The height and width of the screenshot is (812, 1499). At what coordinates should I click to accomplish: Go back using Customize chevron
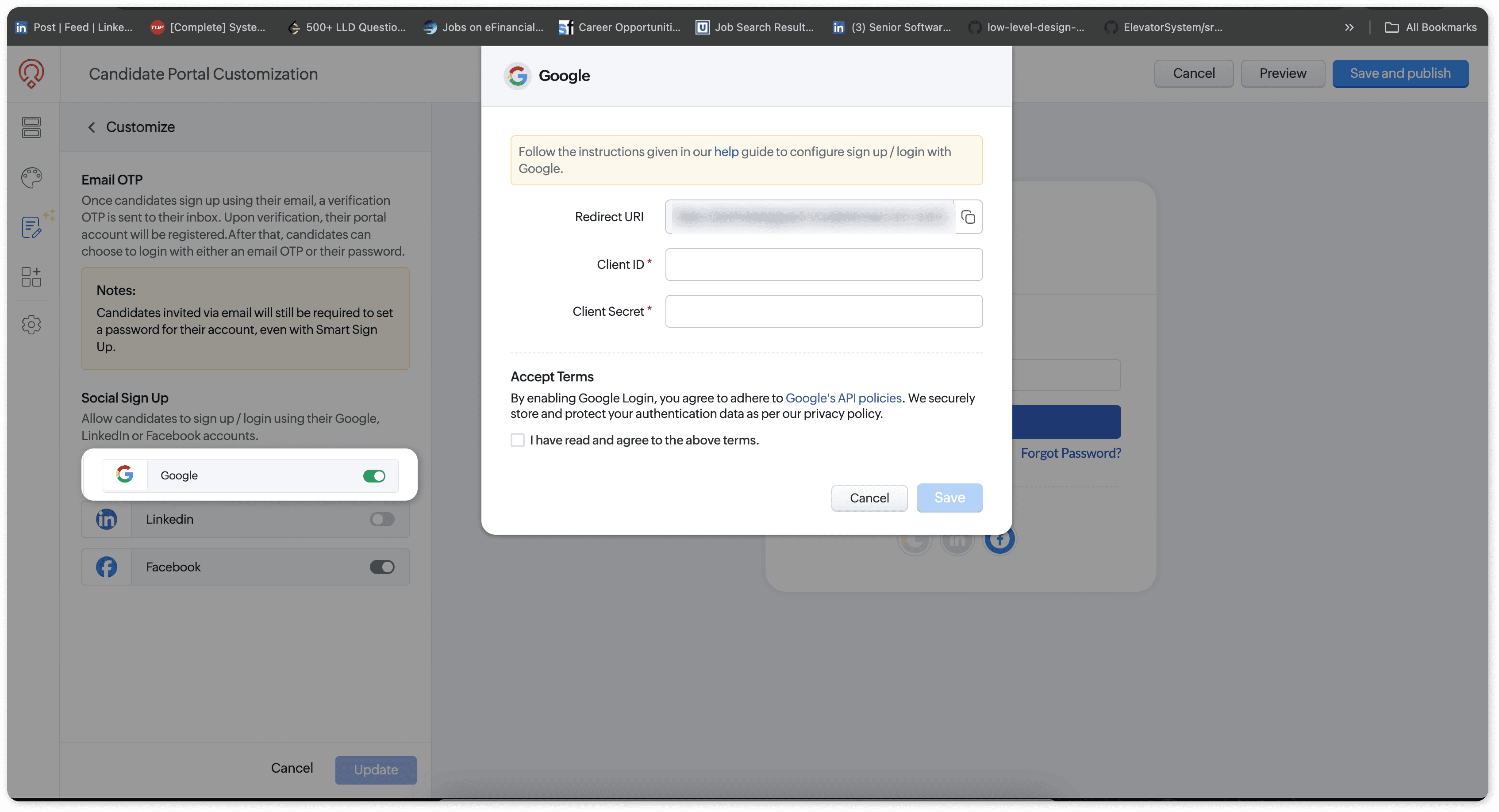[91, 127]
